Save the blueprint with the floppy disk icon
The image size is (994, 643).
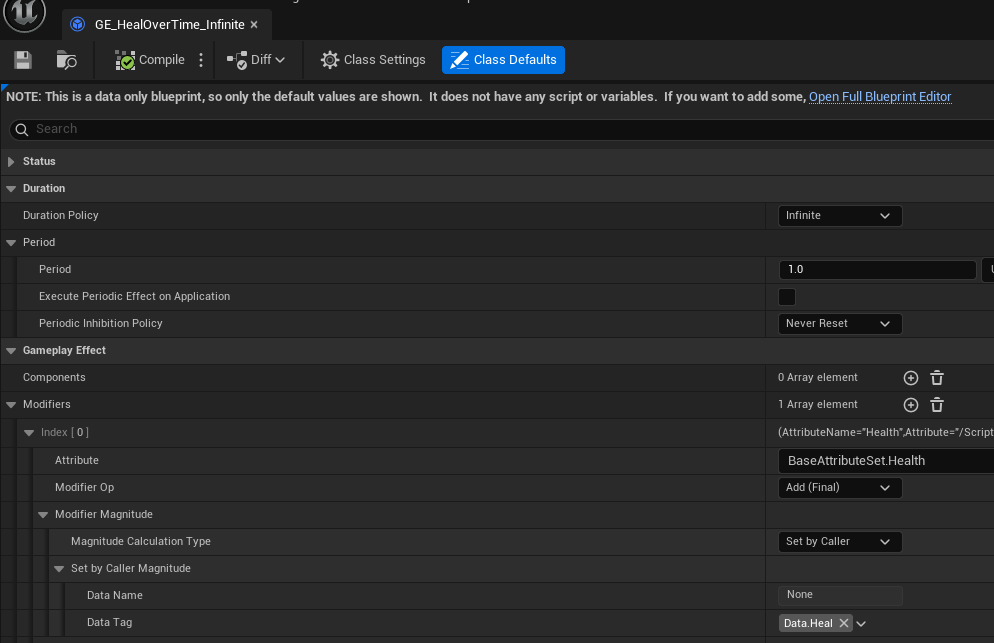[23, 60]
